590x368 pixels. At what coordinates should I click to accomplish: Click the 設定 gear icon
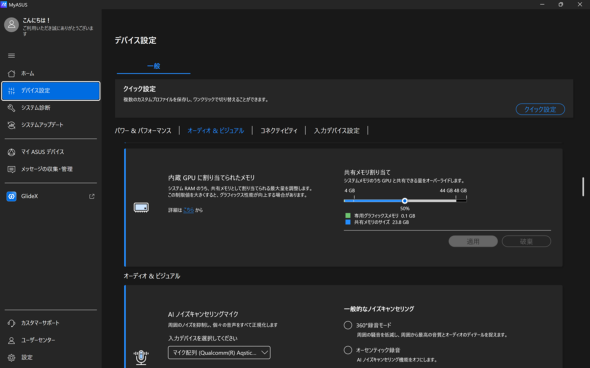pos(11,357)
